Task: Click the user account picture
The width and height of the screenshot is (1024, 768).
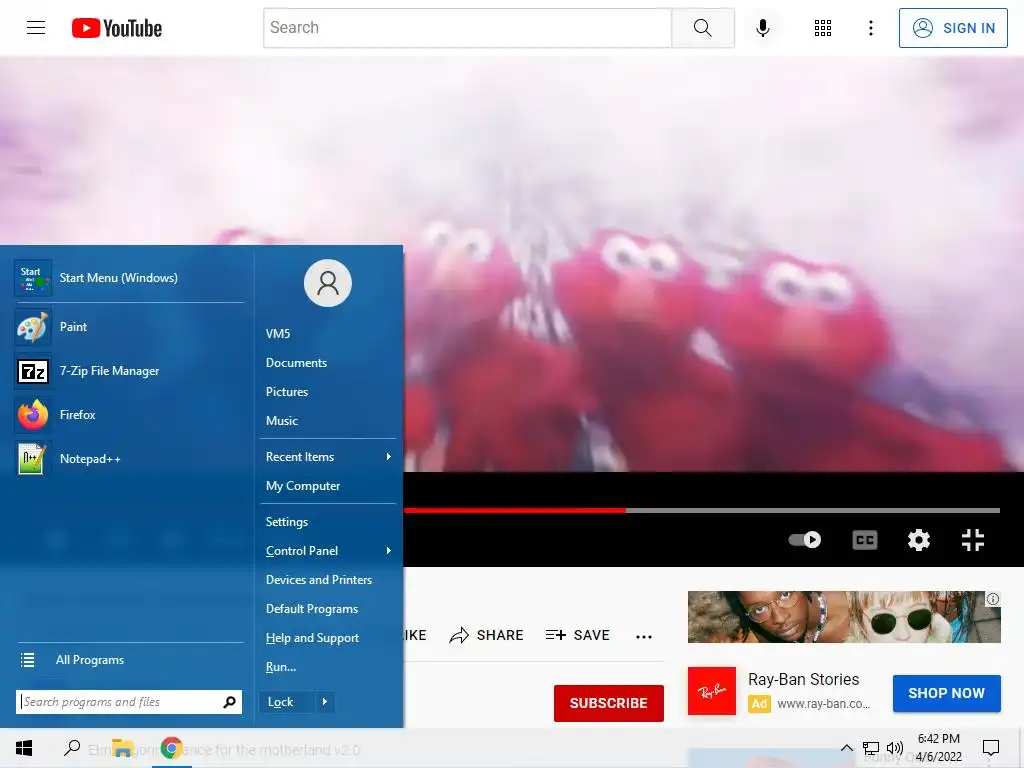Action: tap(328, 283)
